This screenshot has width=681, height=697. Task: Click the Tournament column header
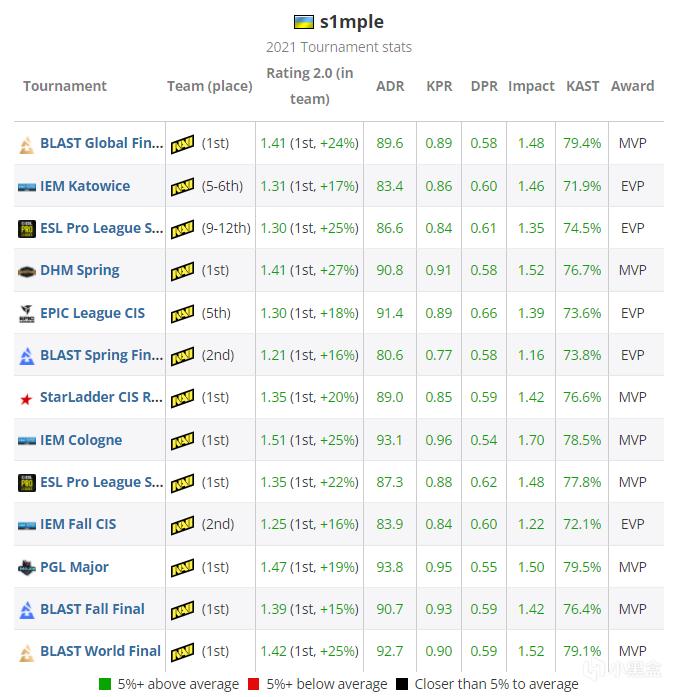pos(65,86)
